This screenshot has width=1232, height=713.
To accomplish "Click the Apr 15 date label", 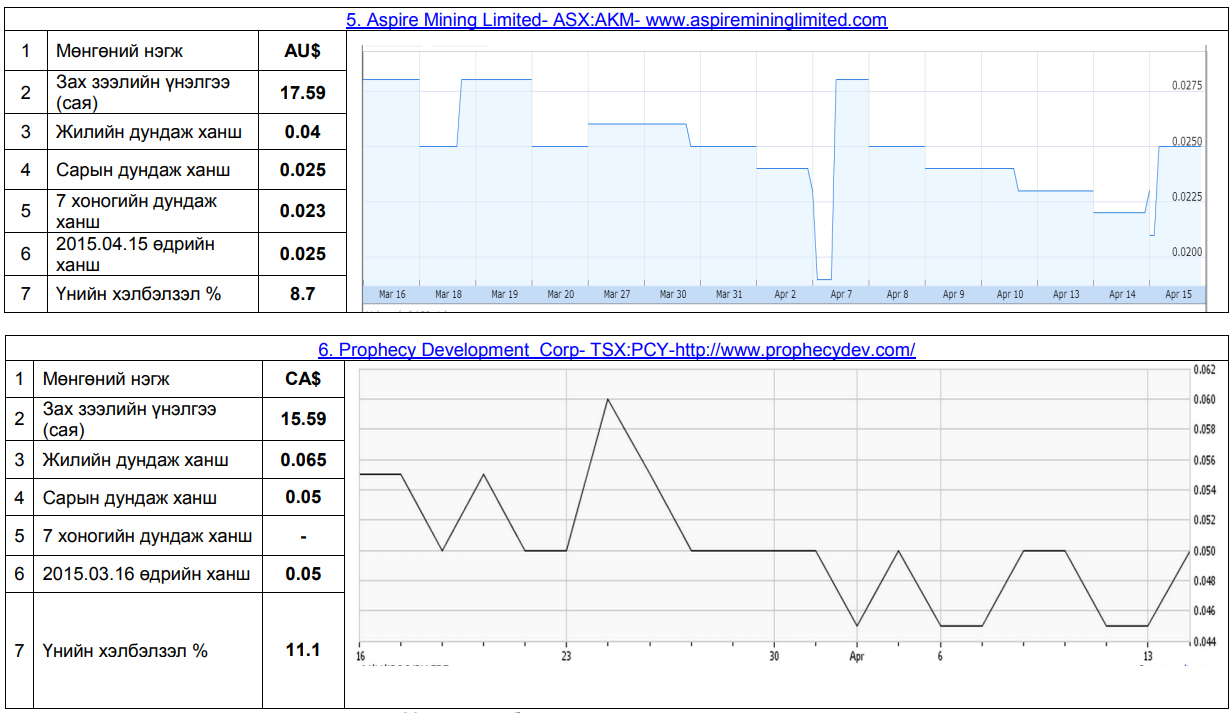I will coord(1178,295).
